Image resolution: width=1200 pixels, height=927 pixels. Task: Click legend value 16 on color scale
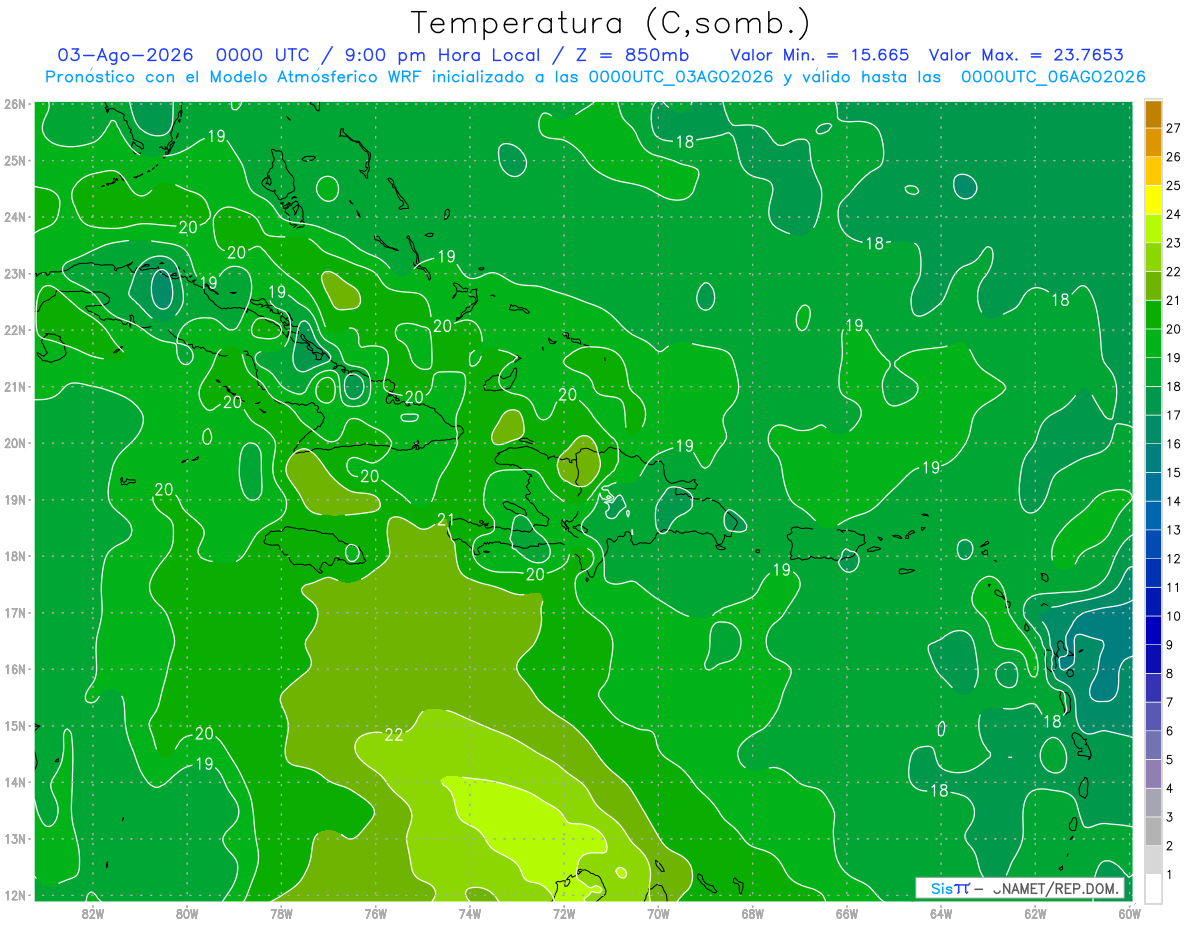tap(1174, 444)
